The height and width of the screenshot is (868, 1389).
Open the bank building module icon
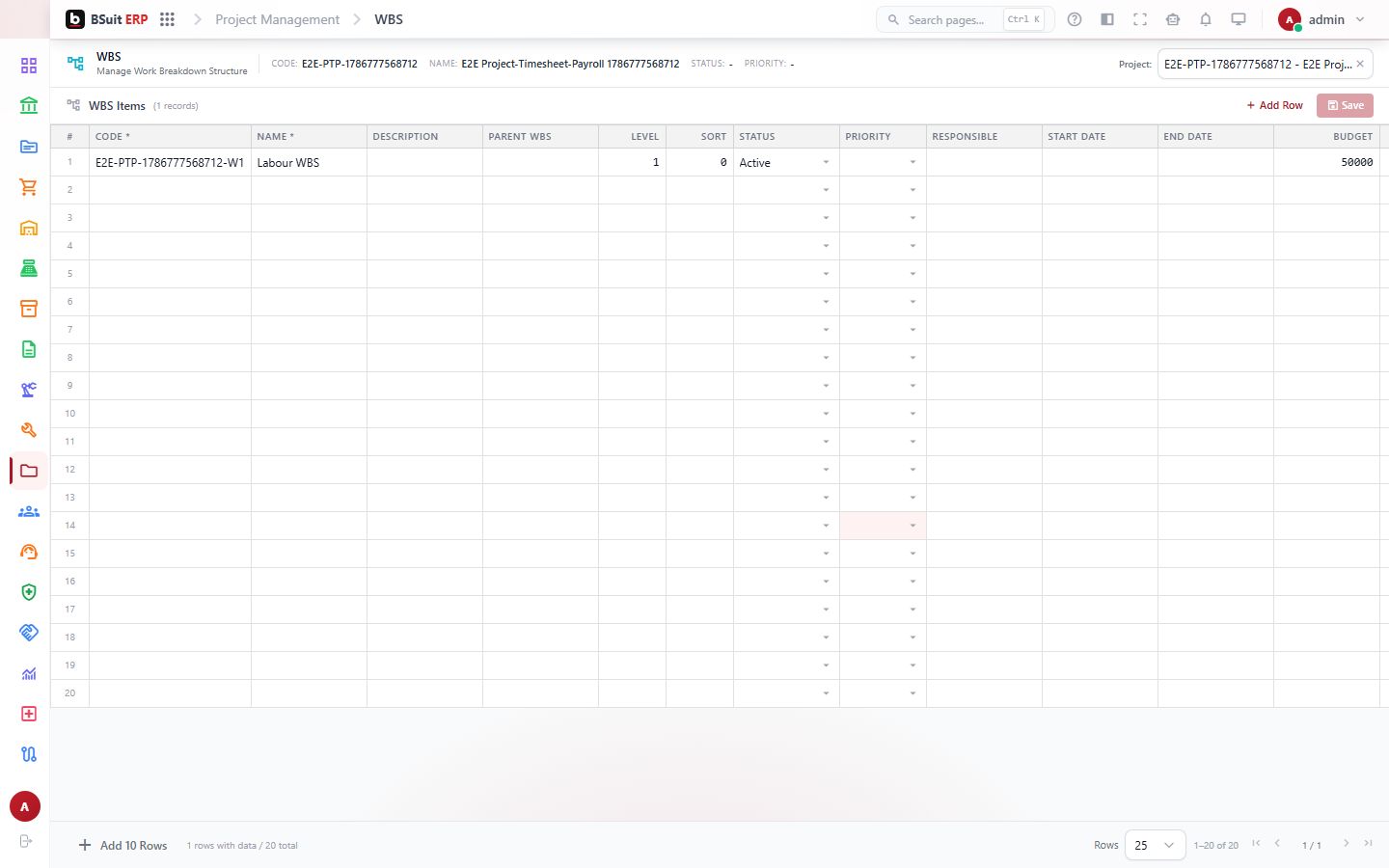coord(29,106)
